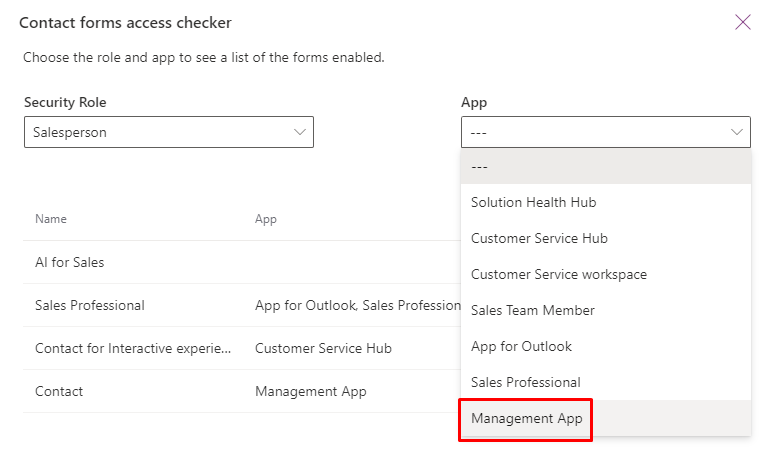The width and height of the screenshot is (759, 465).
Task: Click the Security Role chevron arrow
Action: 300,132
